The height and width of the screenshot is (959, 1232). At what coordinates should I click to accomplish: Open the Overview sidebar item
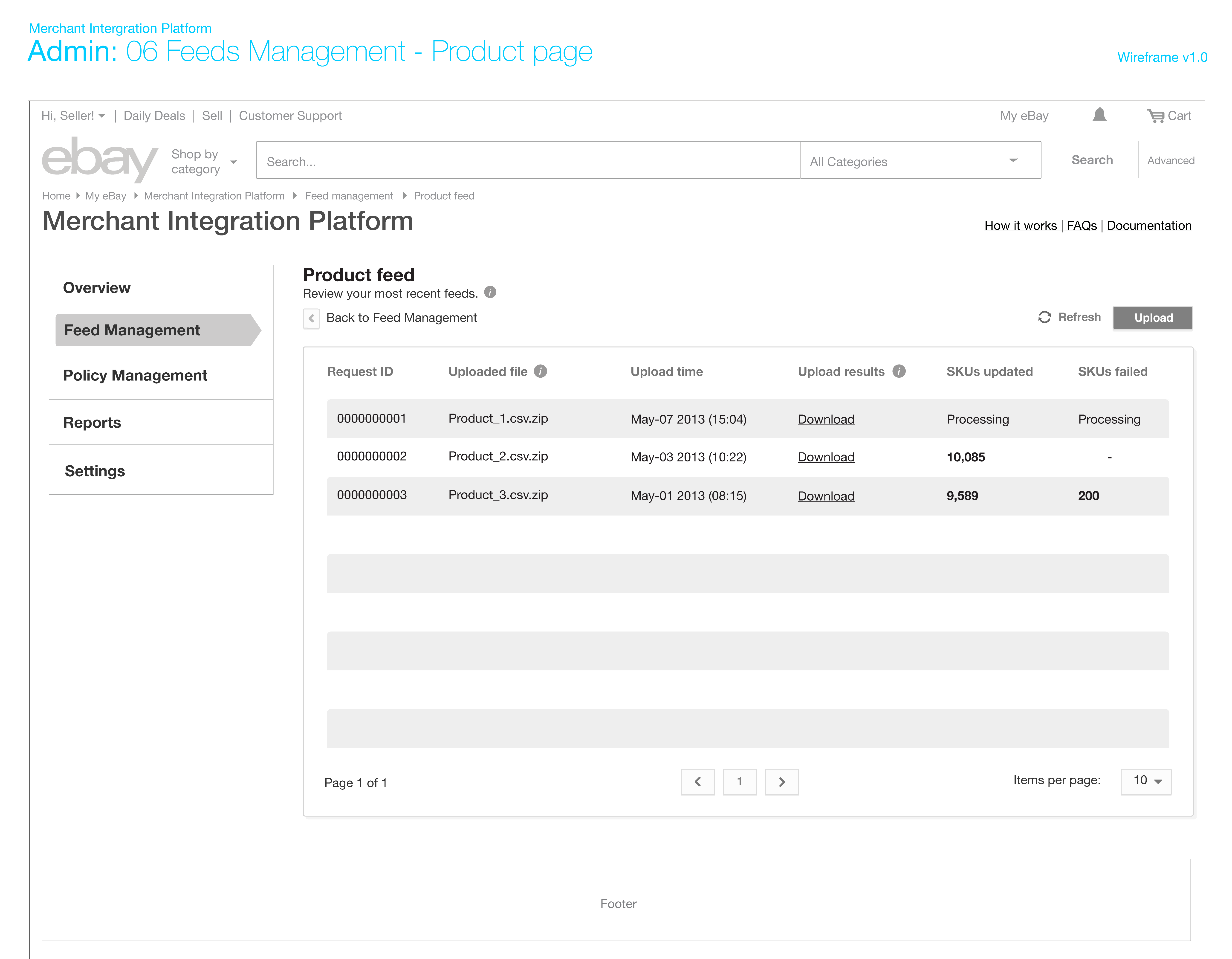[x=161, y=288]
